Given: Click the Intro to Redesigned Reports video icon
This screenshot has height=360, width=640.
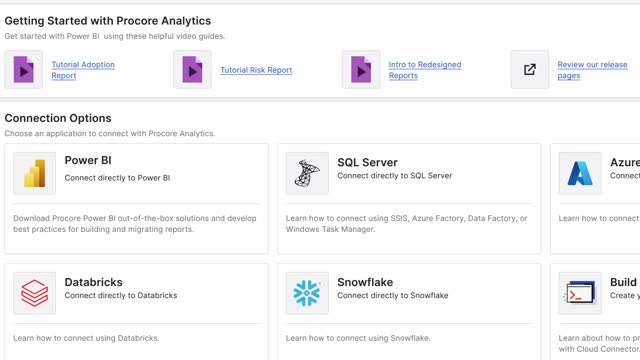Looking at the screenshot, I should point(361,69).
